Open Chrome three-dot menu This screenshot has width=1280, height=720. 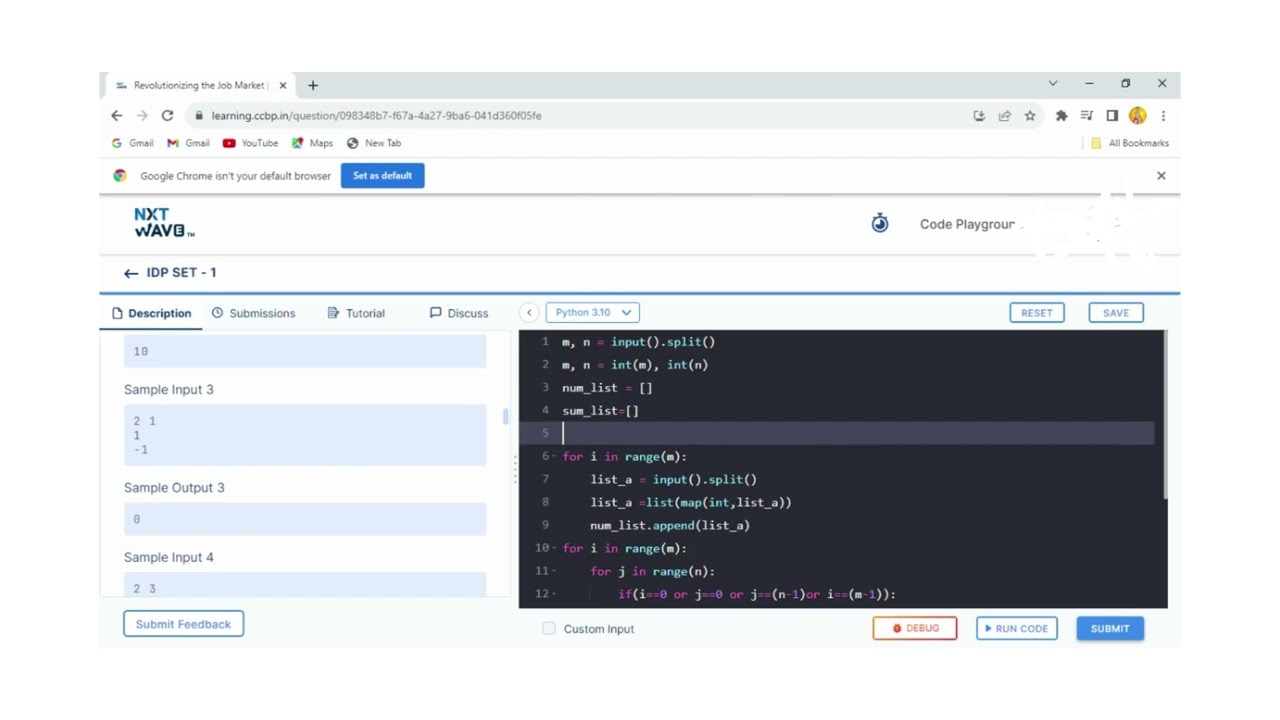point(1163,116)
